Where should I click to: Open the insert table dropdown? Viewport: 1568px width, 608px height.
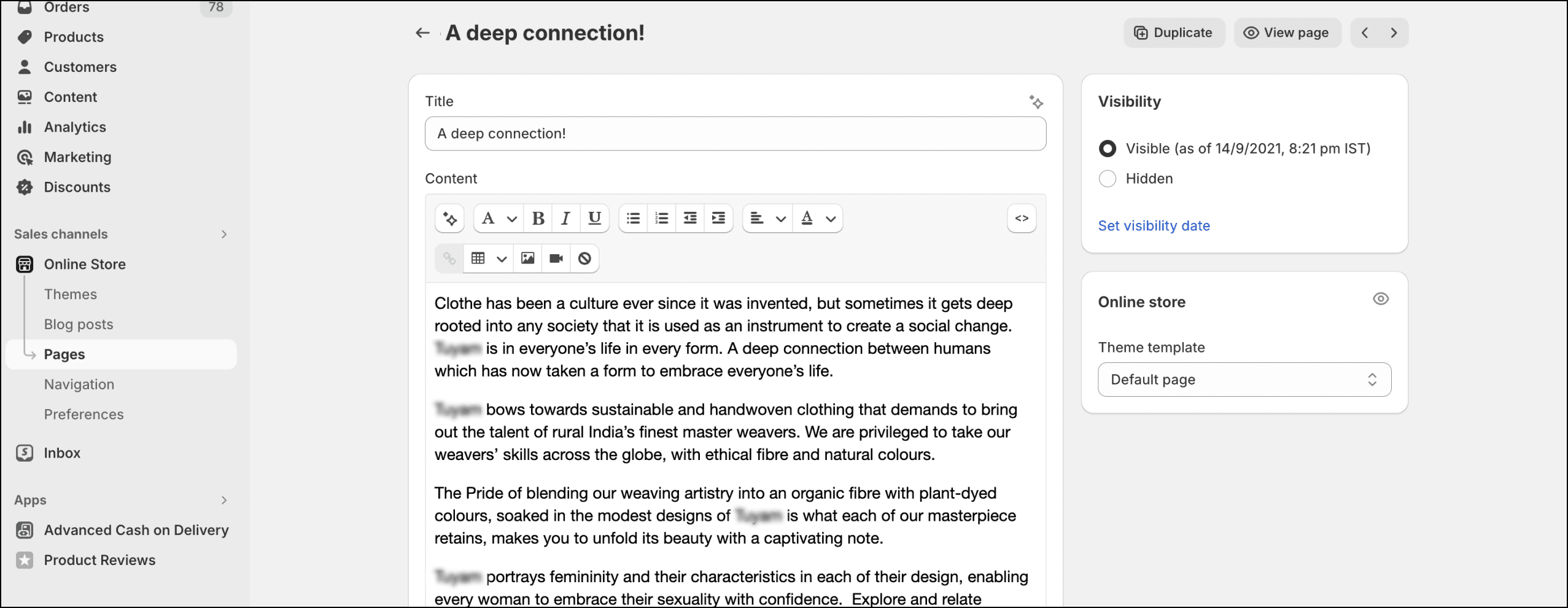[489, 259]
